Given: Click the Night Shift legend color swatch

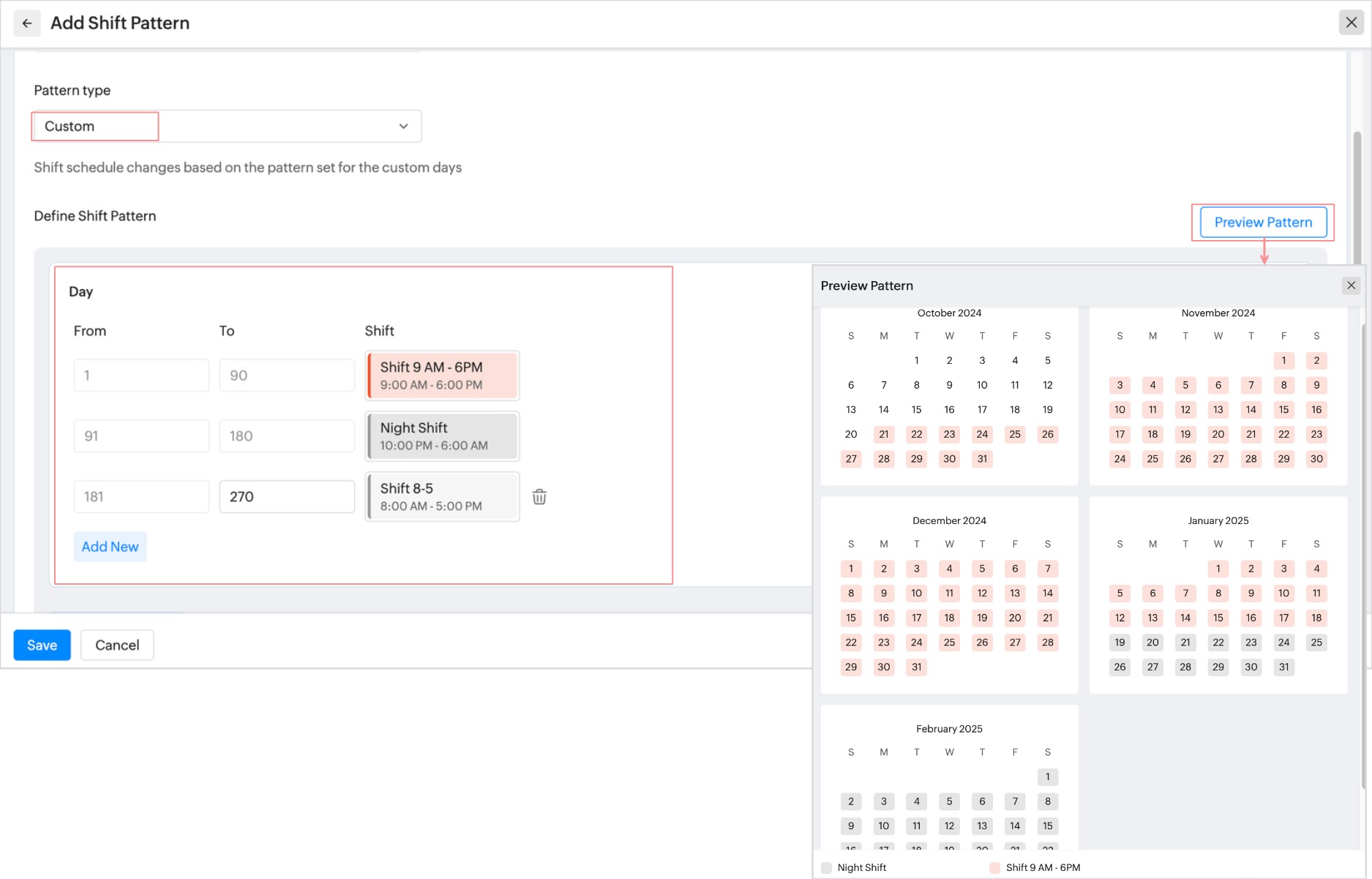Looking at the screenshot, I should click(x=827, y=868).
